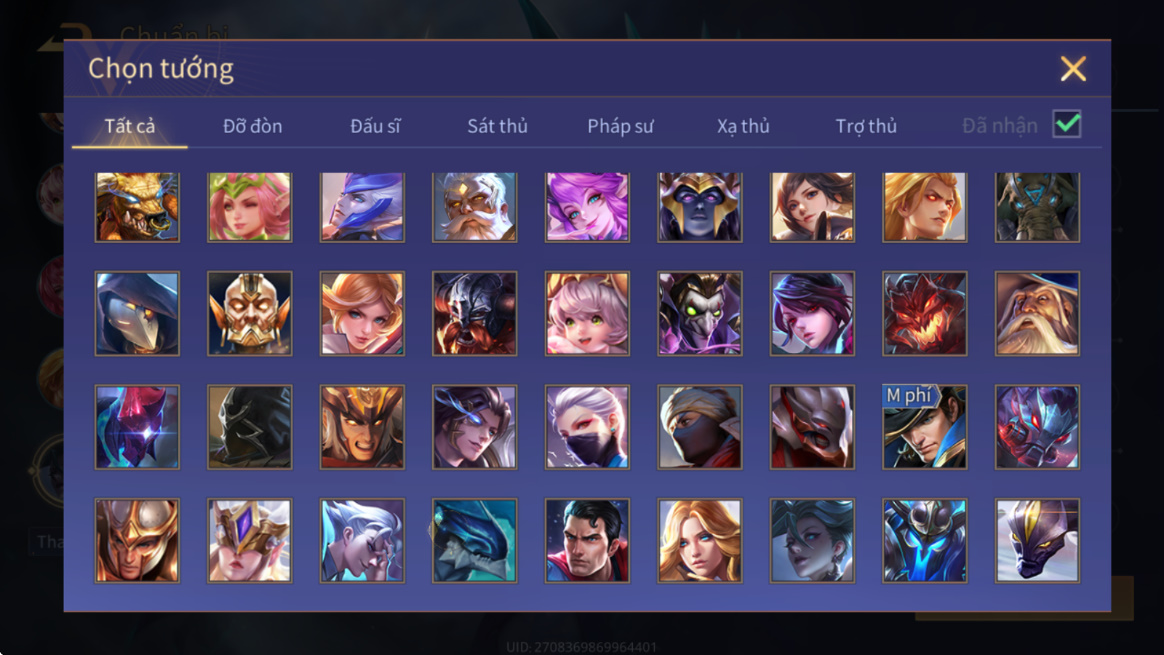
Task: Close the 'Chọn tướng' dialog
Action: tap(1073, 69)
